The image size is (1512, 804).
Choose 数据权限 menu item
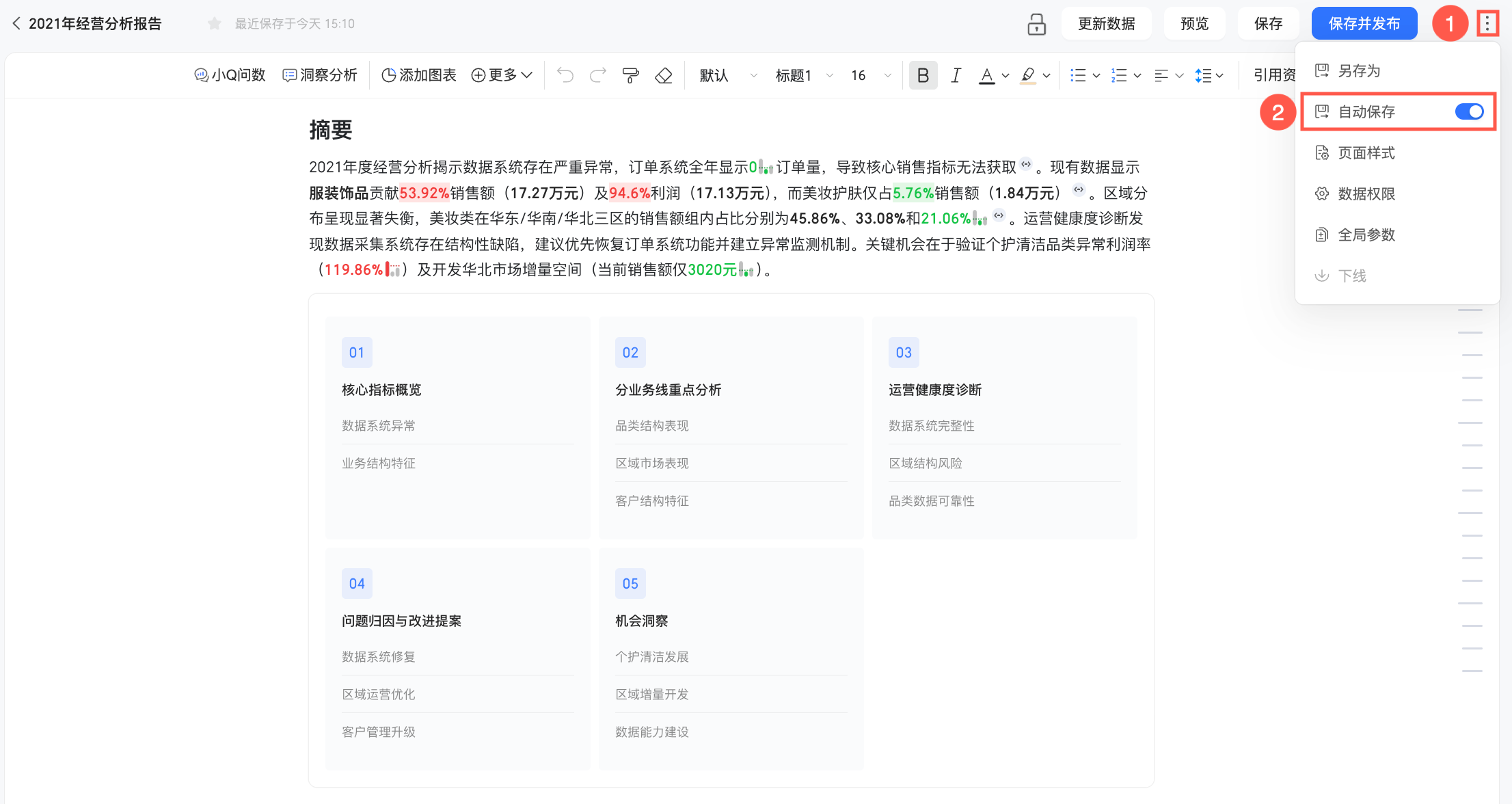pyautogui.click(x=1366, y=193)
